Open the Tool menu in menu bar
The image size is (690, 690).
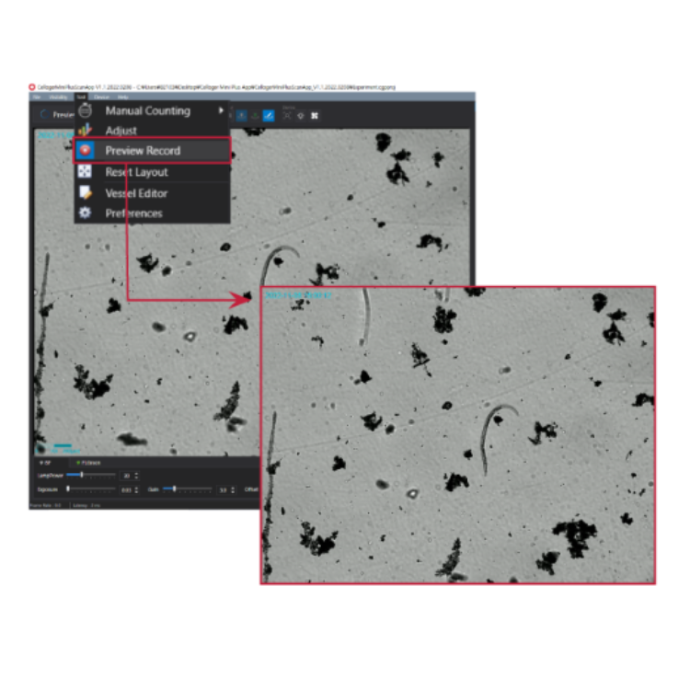pos(81,97)
